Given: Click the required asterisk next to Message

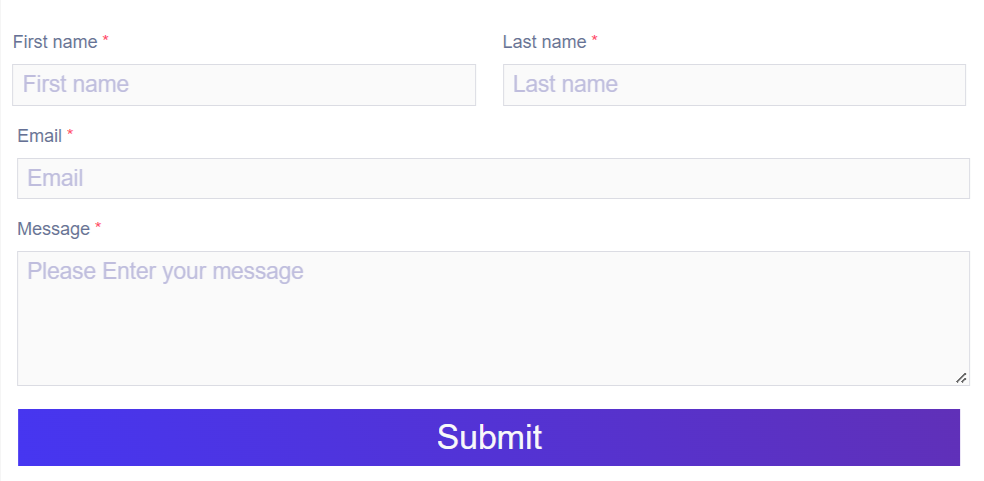Looking at the screenshot, I should [x=98, y=228].
